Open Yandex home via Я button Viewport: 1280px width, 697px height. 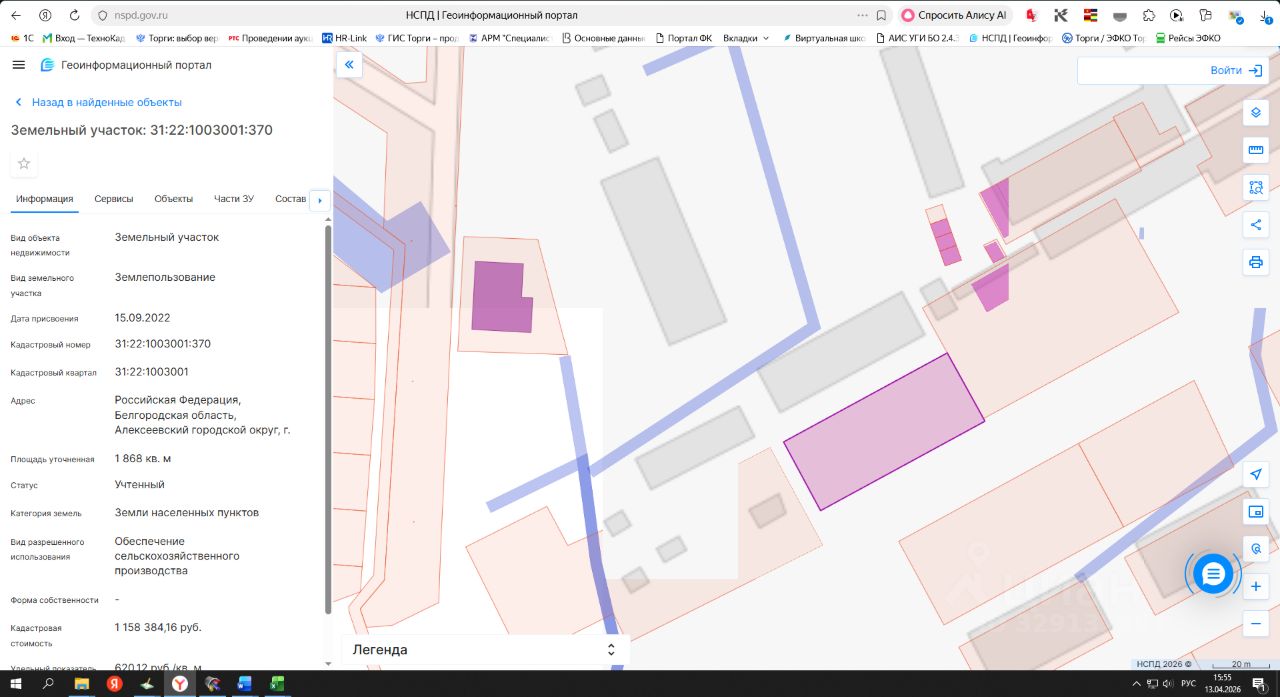[x=46, y=16]
